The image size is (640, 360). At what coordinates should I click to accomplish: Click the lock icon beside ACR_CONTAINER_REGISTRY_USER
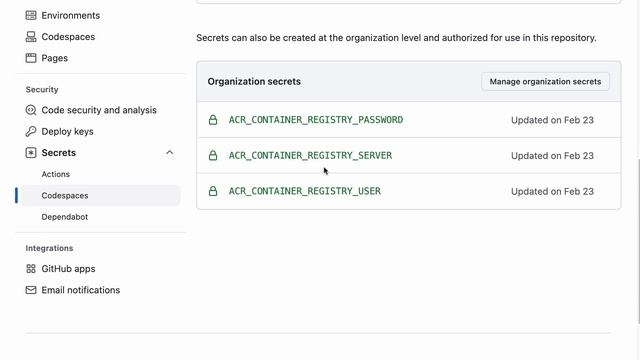click(213, 191)
